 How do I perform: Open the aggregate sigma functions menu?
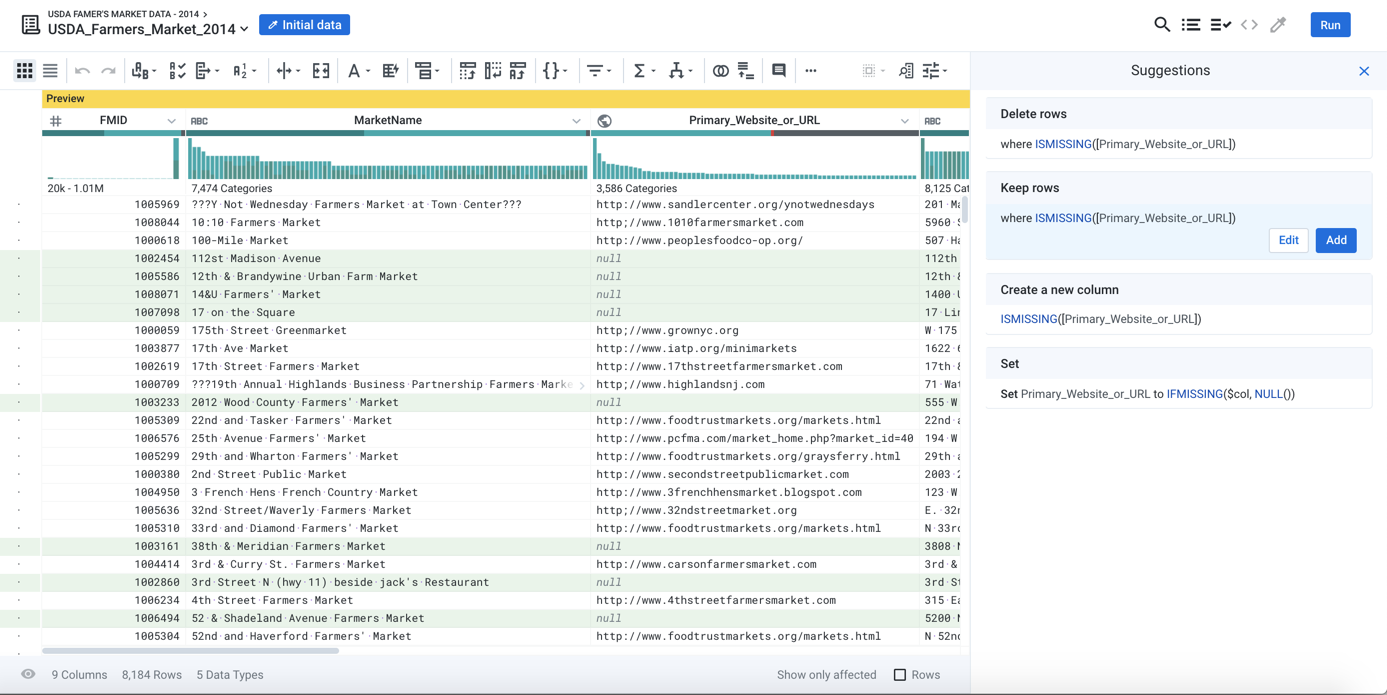pyautogui.click(x=642, y=71)
